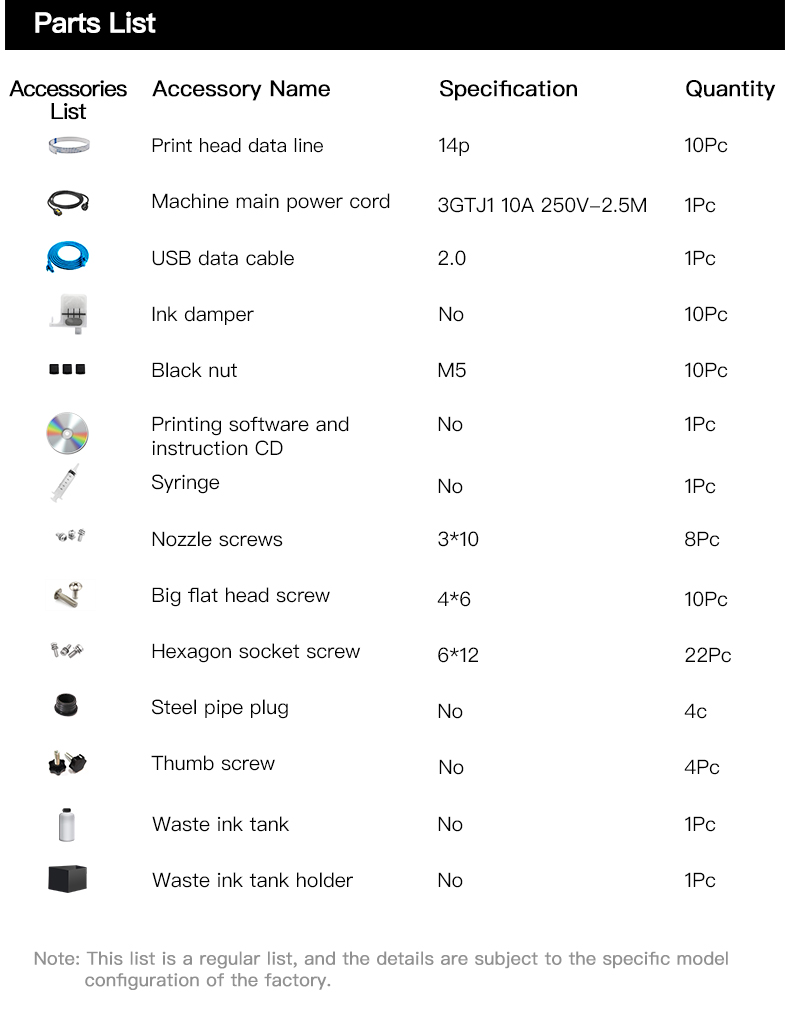This screenshot has height=1035, width=790.
Task: Click the blue USB data cable icon
Action: click(x=68, y=258)
